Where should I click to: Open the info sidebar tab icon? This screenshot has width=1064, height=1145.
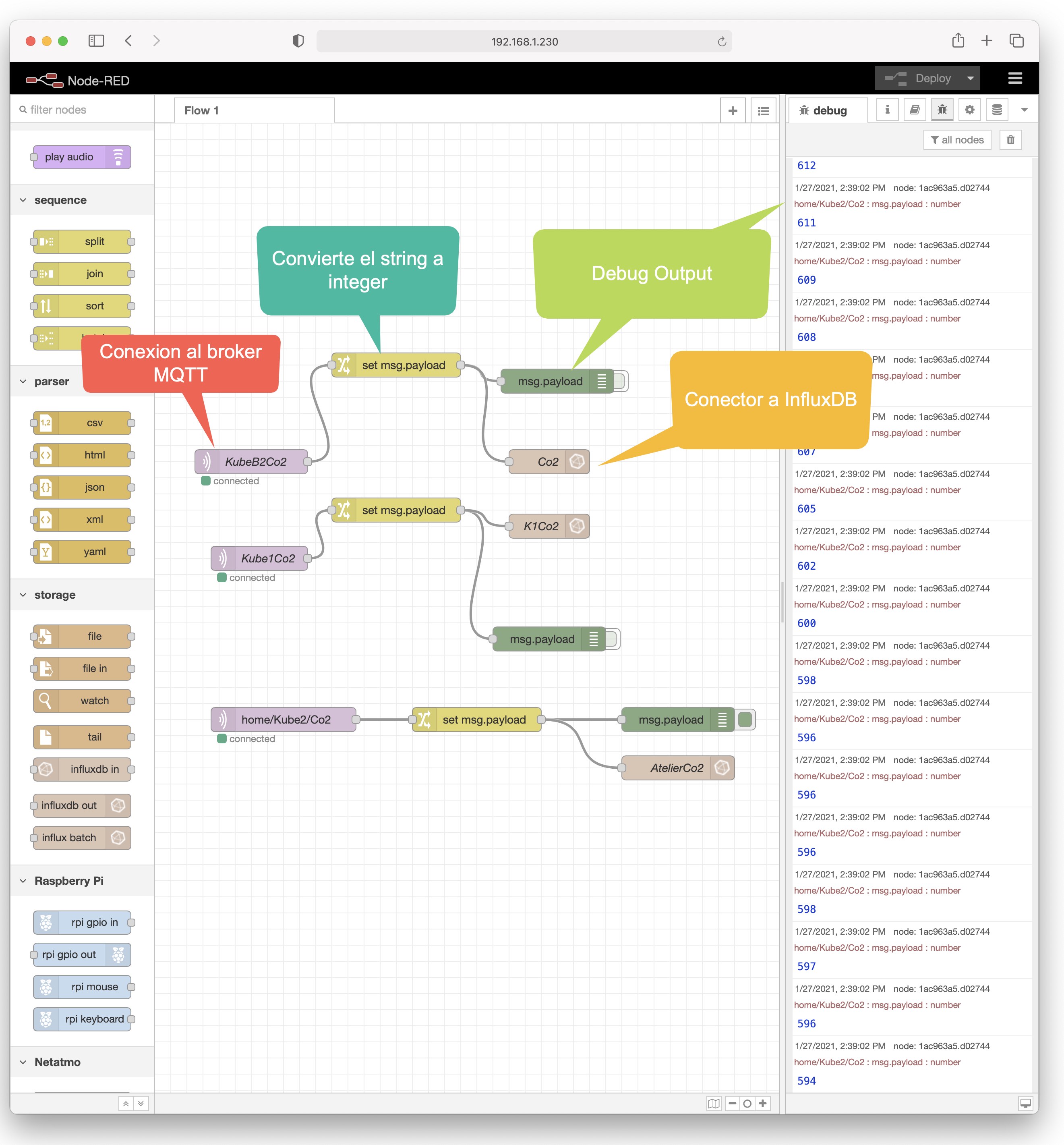(887, 110)
